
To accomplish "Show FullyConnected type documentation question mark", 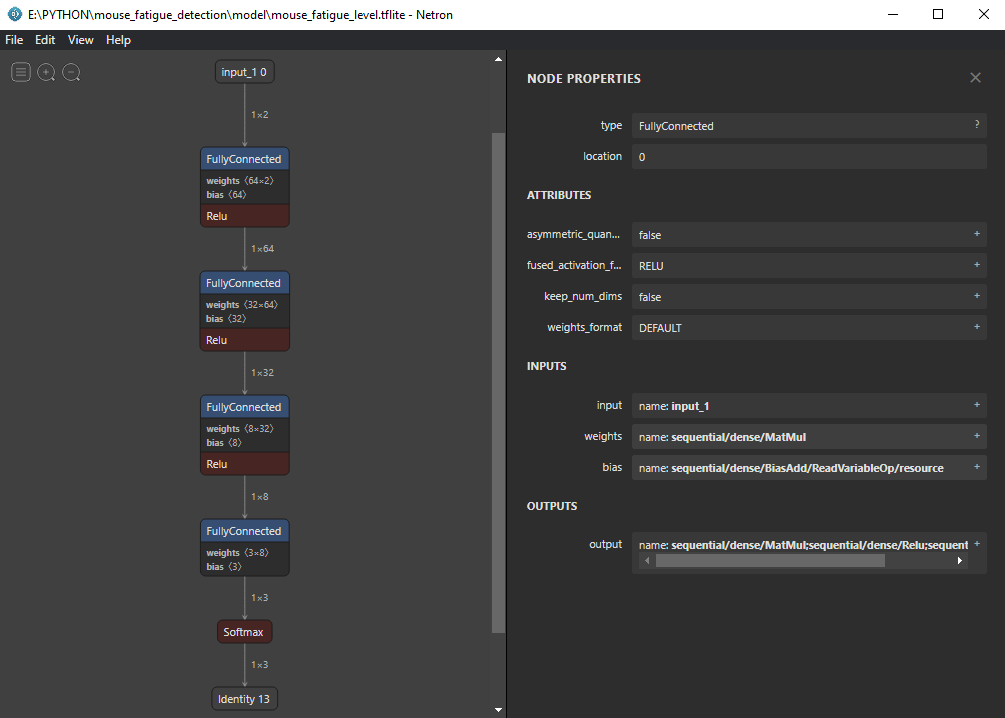I will pos(977,124).
